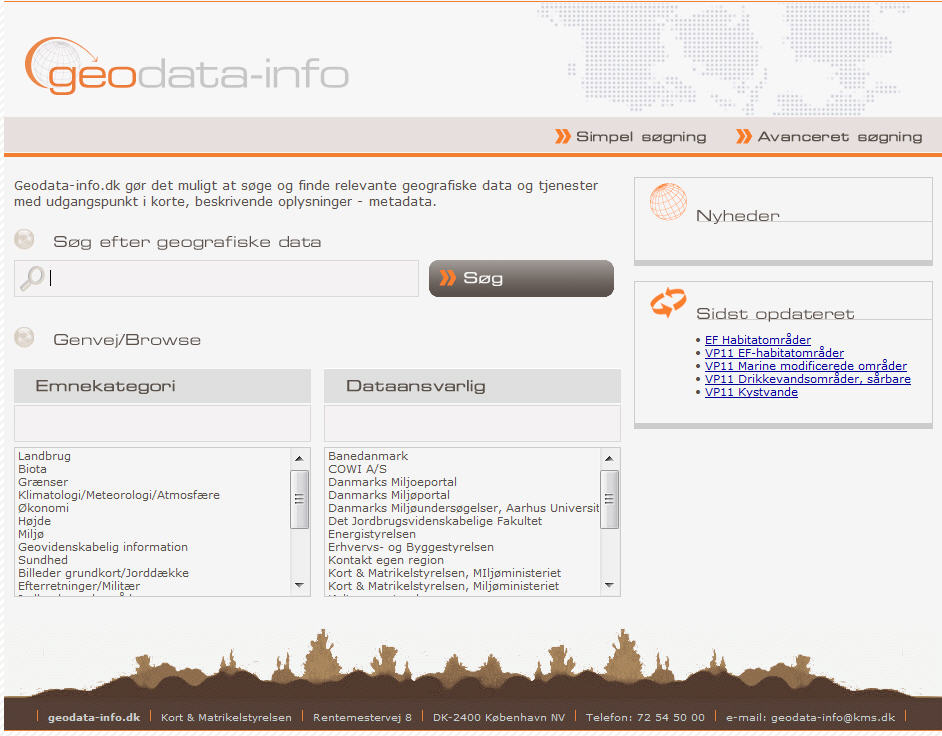Open Avanceret søgning menu item

[x=839, y=137]
